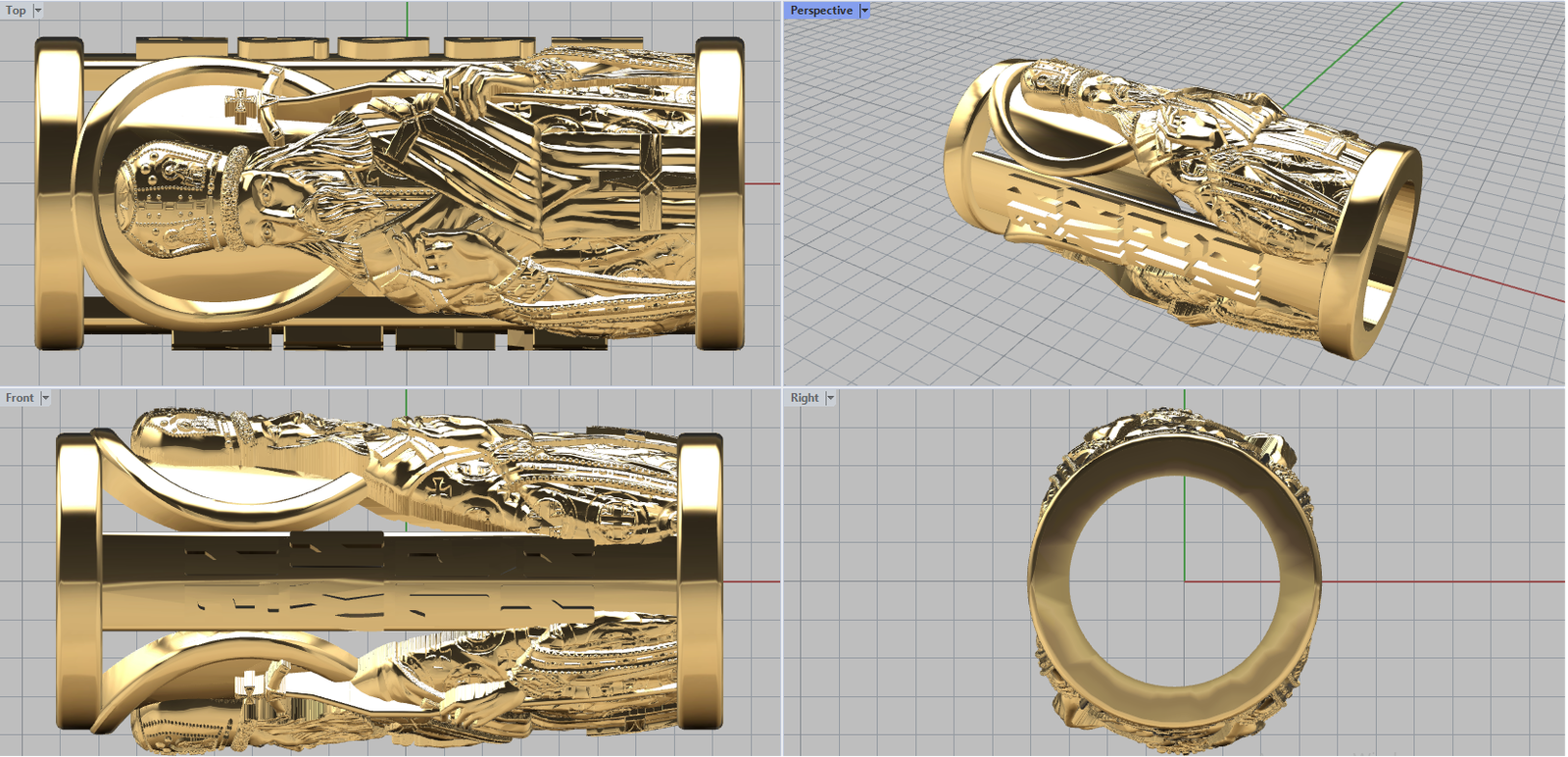The image size is (1568, 757).
Task: Click the Perspective viewport title label
Action: coord(821,10)
